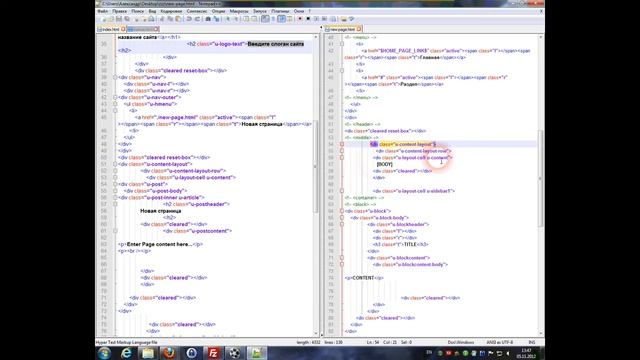The height and width of the screenshot is (360, 640).
Task: Collapse the u-block div fold marker
Action: click(x=342, y=211)
